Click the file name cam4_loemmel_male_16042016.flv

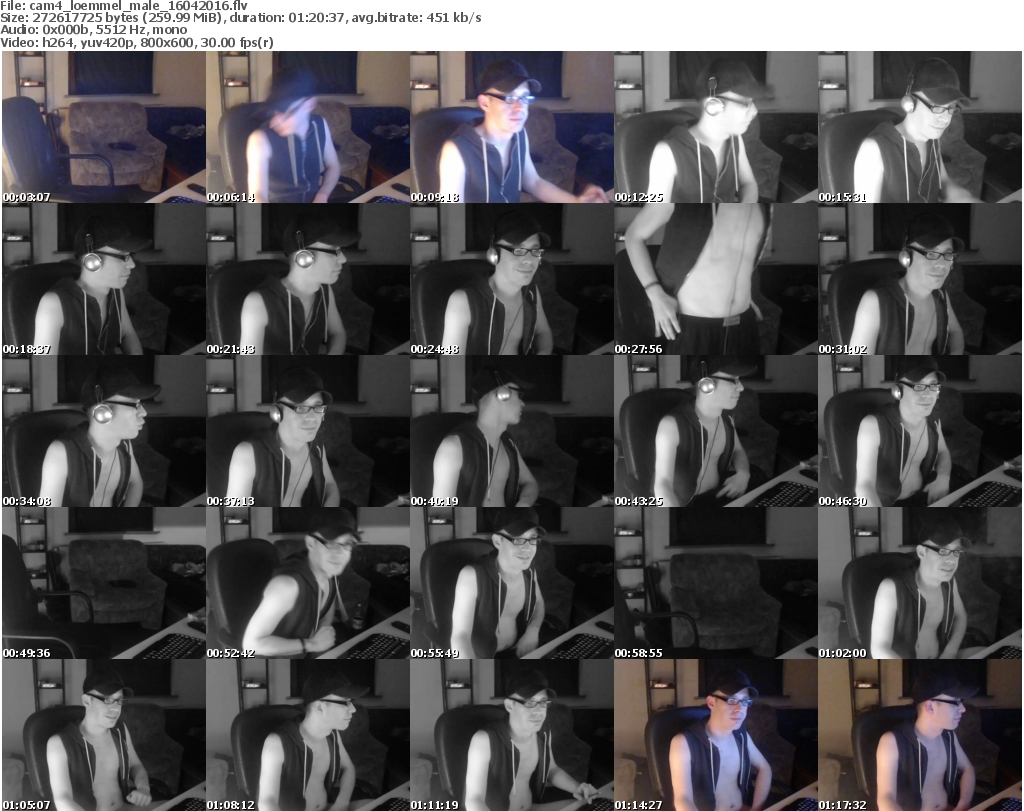point(138,6)
